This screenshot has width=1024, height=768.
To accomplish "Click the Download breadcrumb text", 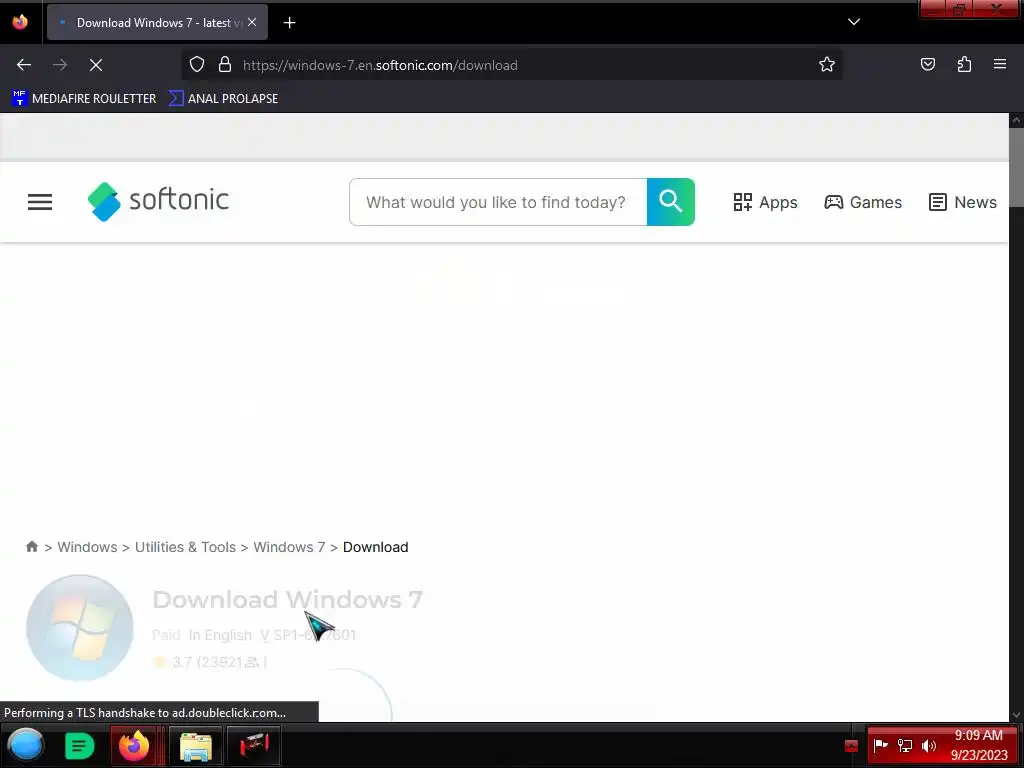I will [376, 547].
